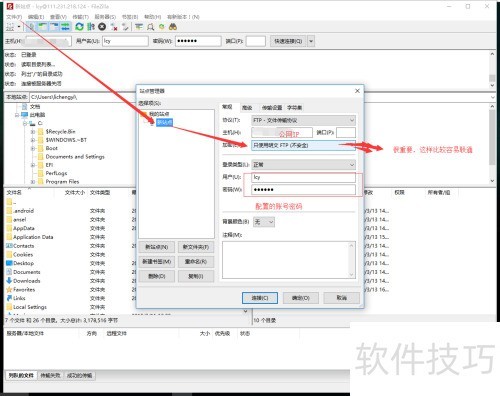Screen dimensions: 500x396
Task: Expand the EFI folder tree node
Action: point(33,165)
